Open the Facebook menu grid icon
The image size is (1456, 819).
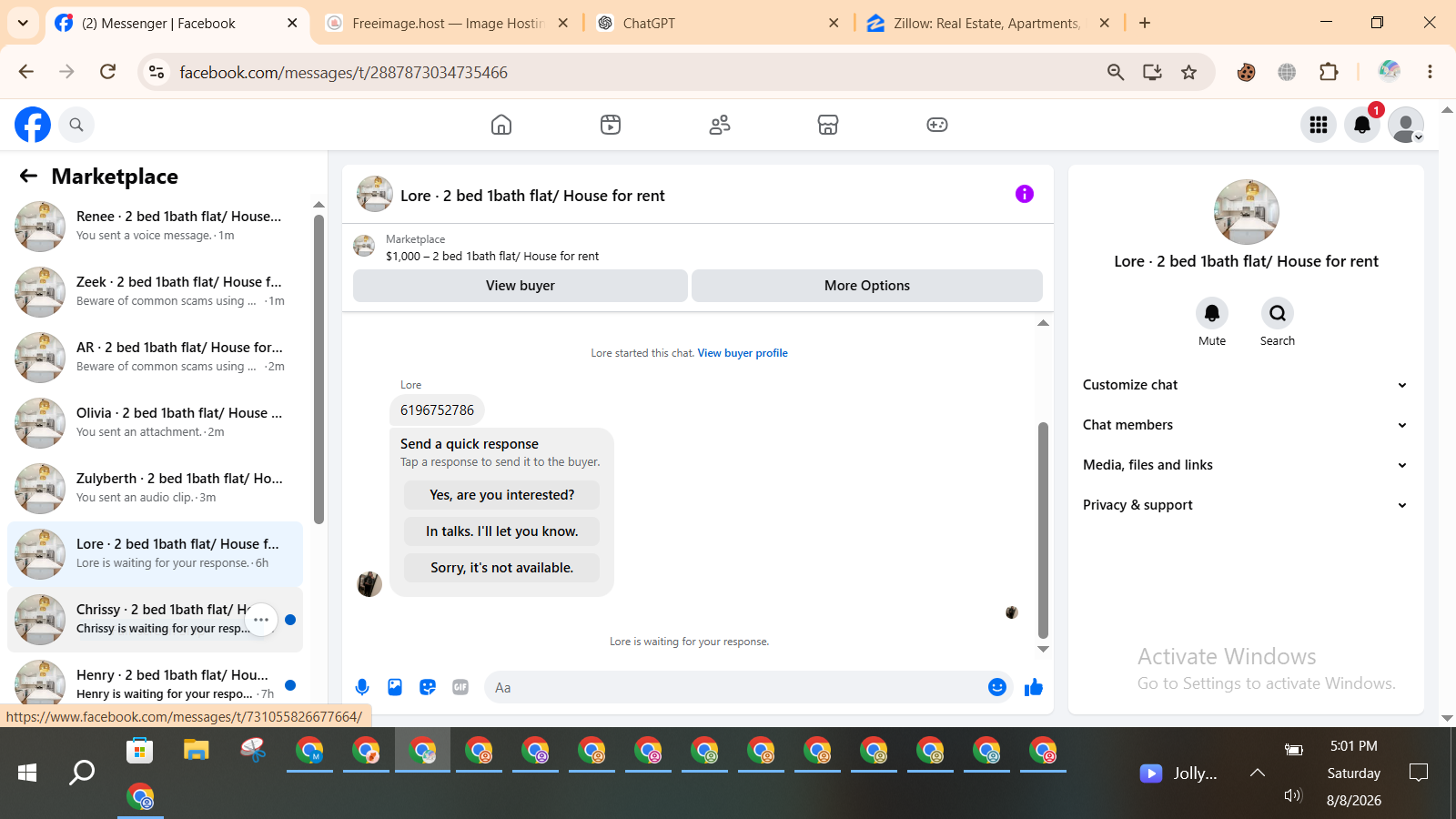point(1319,125)
